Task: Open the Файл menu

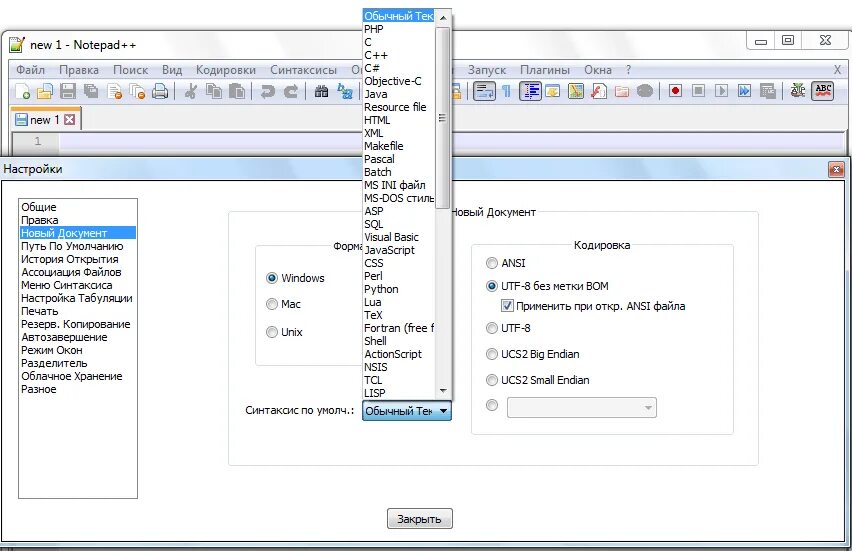Action: (x=30, y=70)
